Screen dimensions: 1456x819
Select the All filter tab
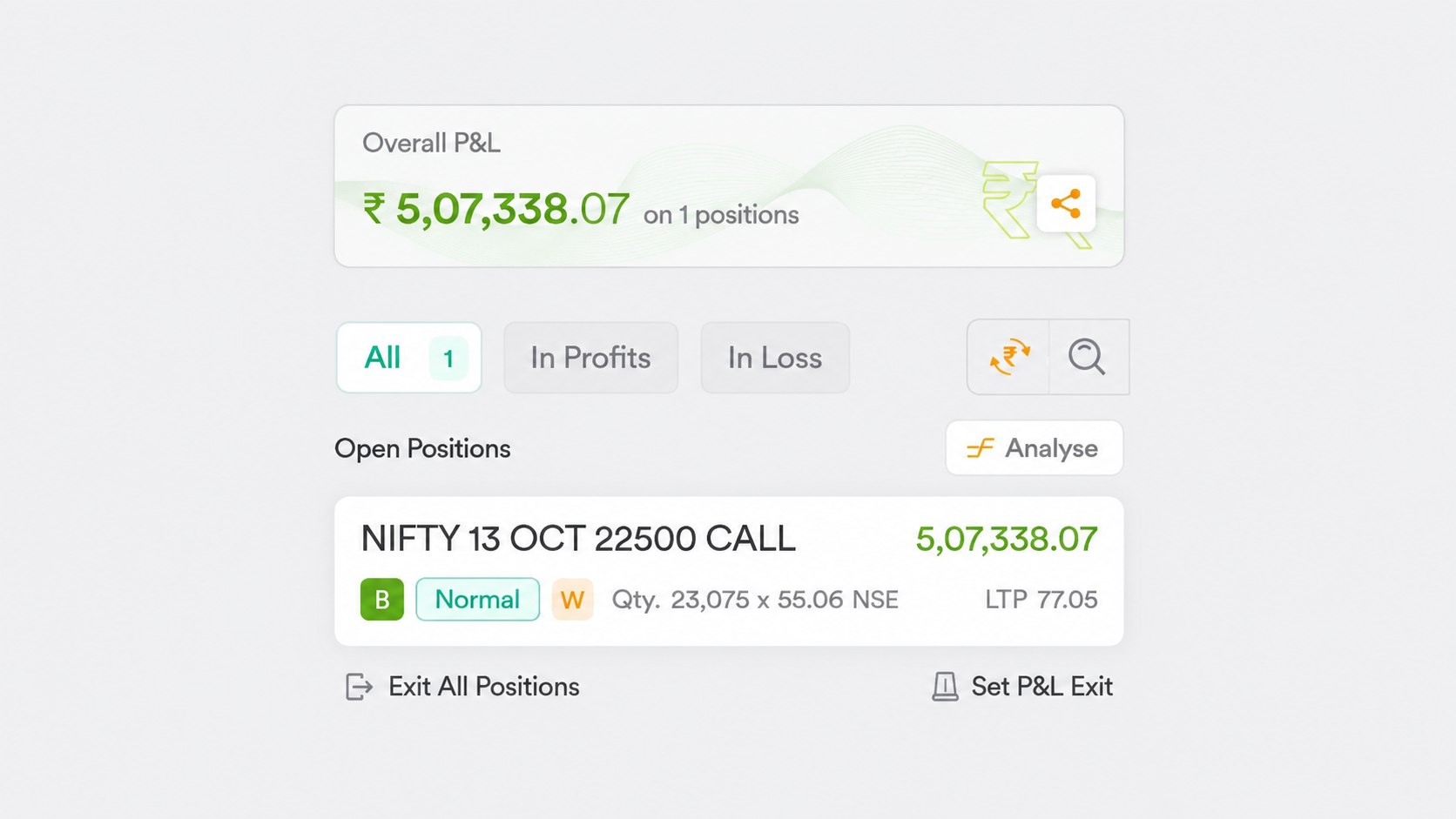click(409, 358)
